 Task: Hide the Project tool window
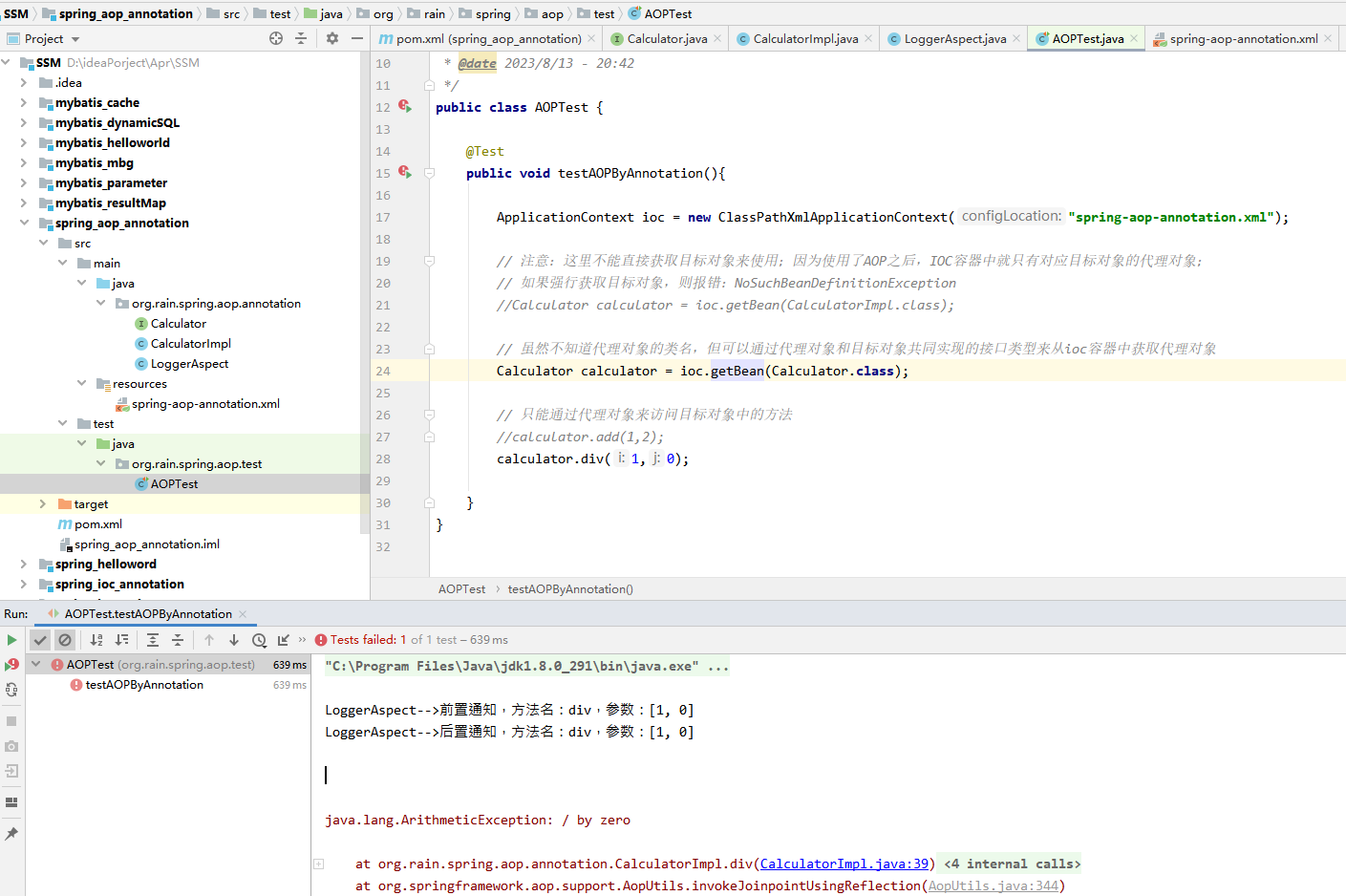click(357, 38)
